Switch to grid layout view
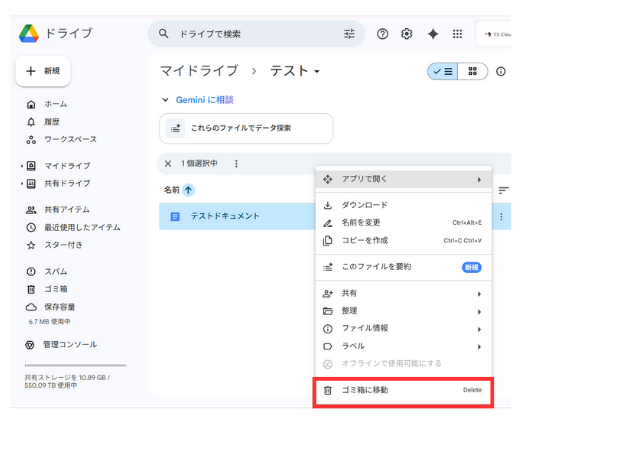Screen dimensions: 640x450 point(473,72)
